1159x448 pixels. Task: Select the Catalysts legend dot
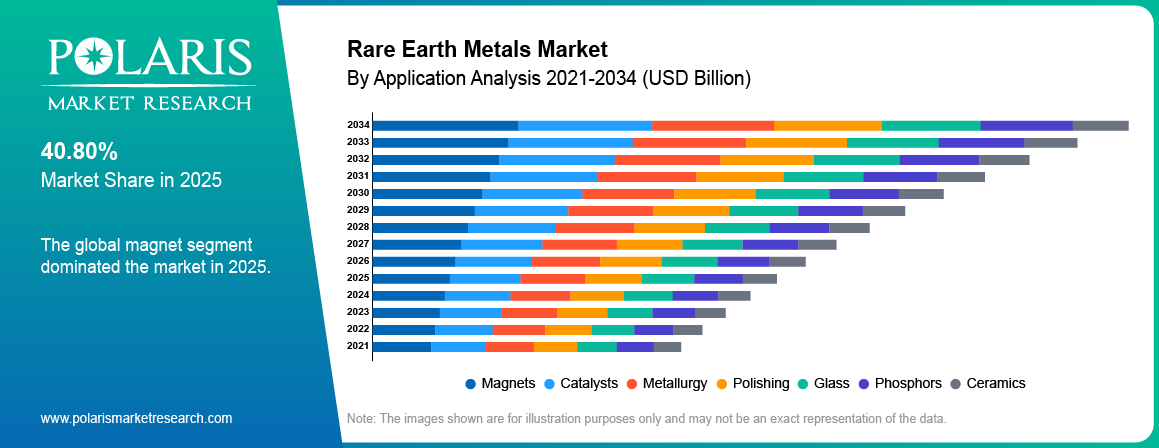pos(549,384)
